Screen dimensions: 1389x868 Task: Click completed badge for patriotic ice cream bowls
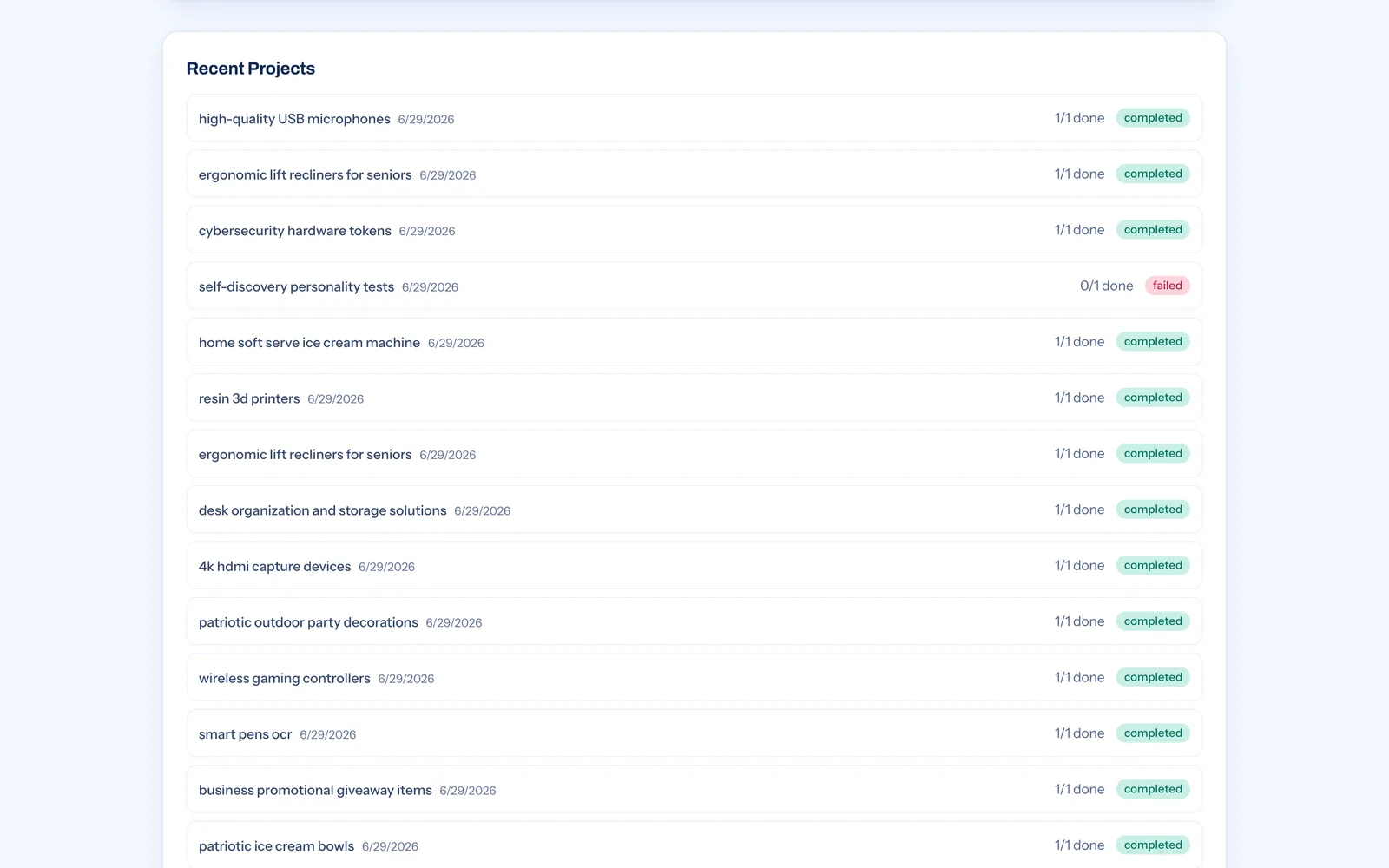1153,845
